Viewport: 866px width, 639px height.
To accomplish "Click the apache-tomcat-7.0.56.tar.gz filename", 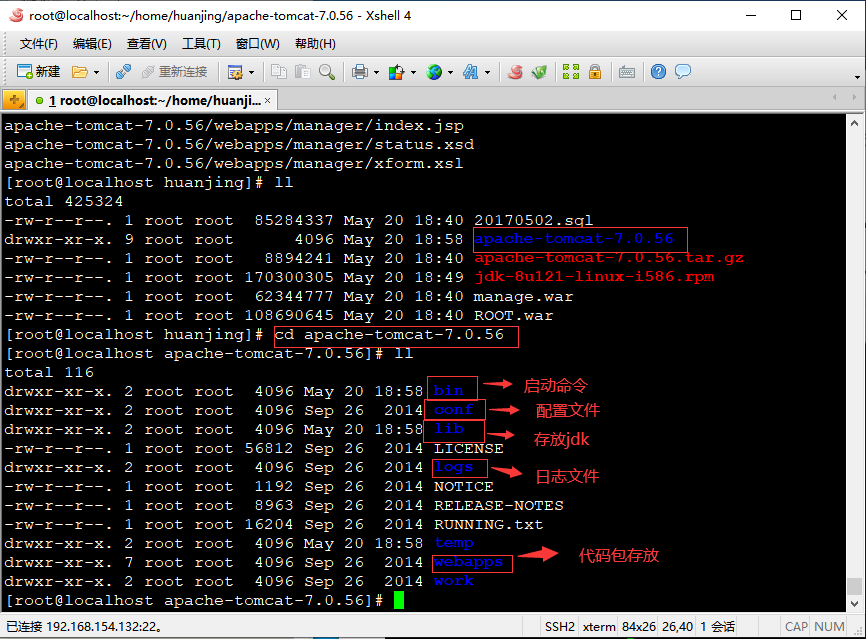I will tap(609, 258).
